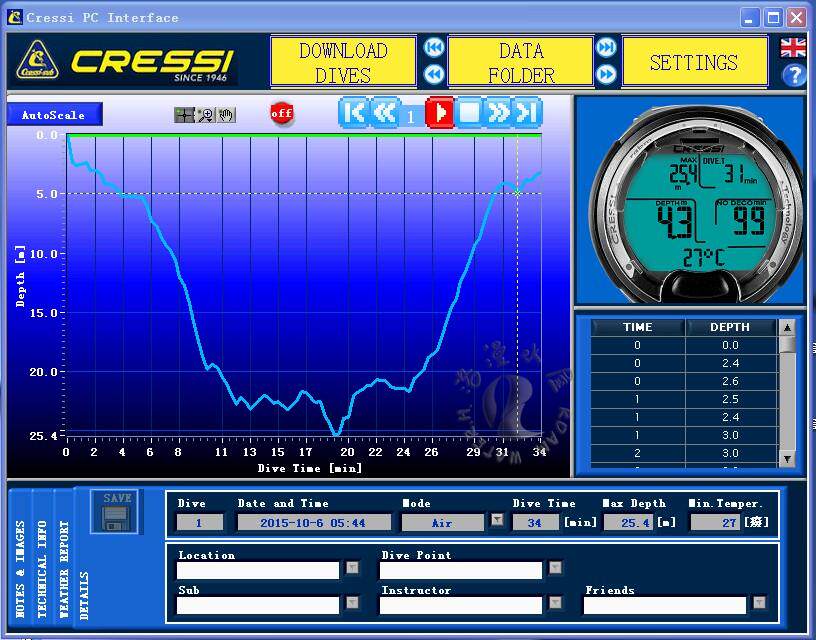This screenshot has width=816, height=640.
Task: Click the Cressi logo in the header
Action: (125, 62)
